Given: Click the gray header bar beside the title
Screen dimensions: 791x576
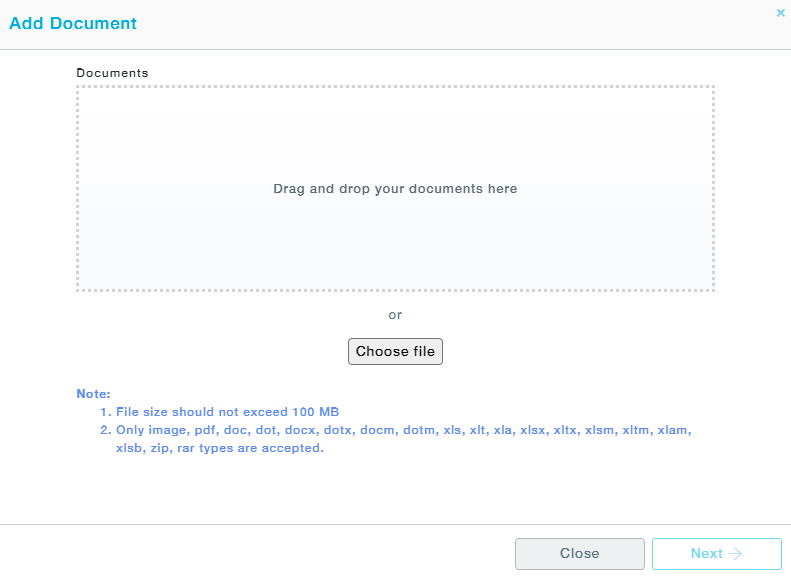Looking at the screenshot, I should click(450, 24).
